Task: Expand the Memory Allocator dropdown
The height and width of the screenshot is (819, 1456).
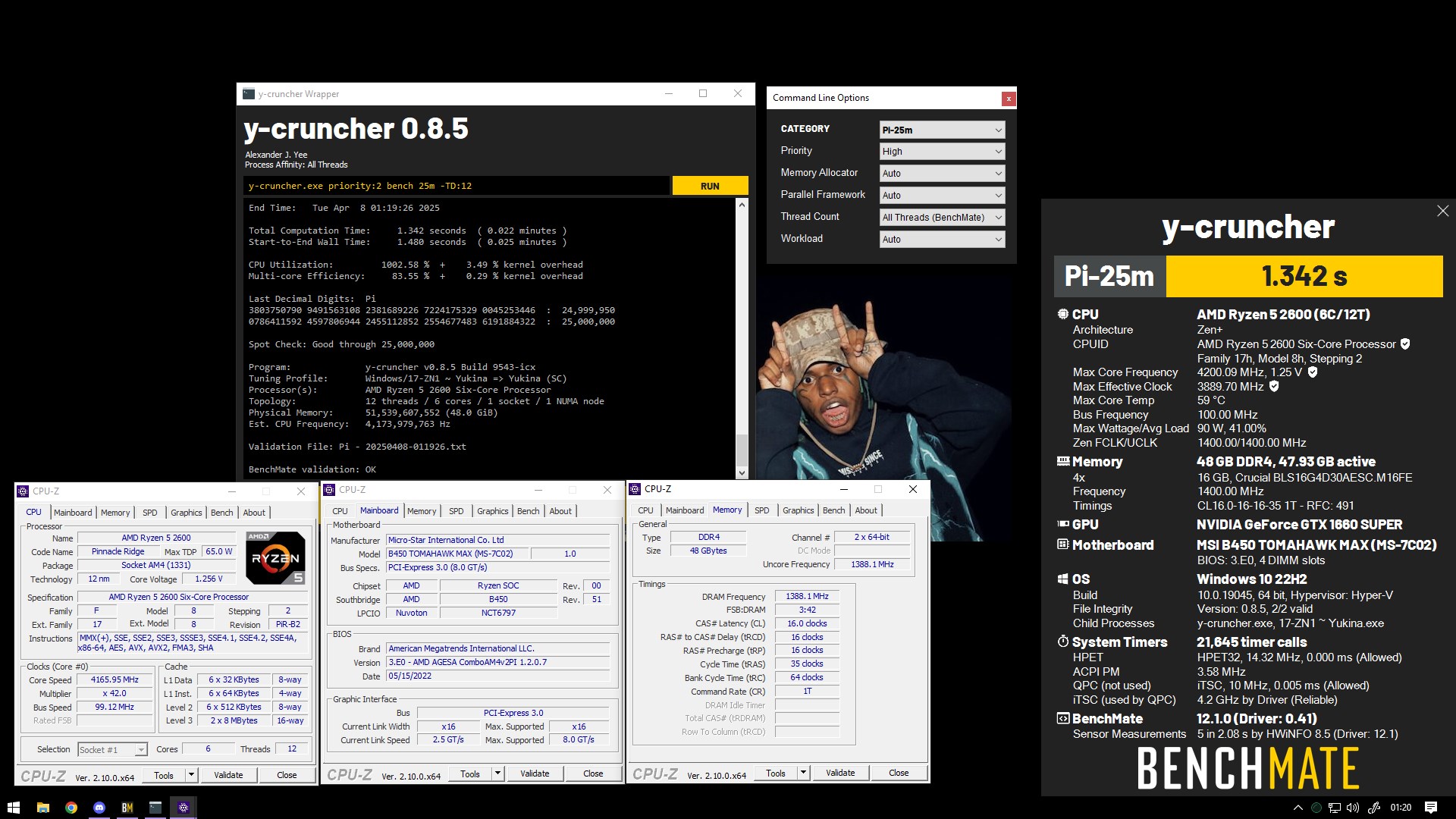Action: click(x=942, y=174)
